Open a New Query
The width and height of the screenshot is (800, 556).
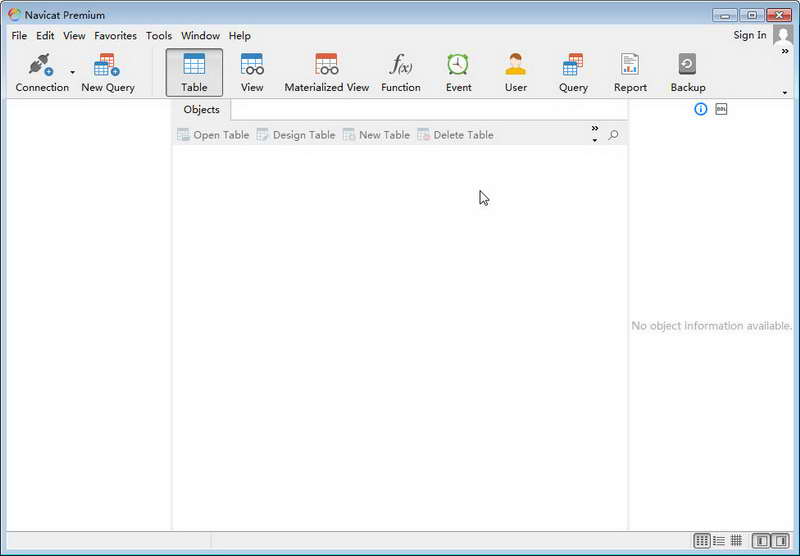tap(108, 72)
